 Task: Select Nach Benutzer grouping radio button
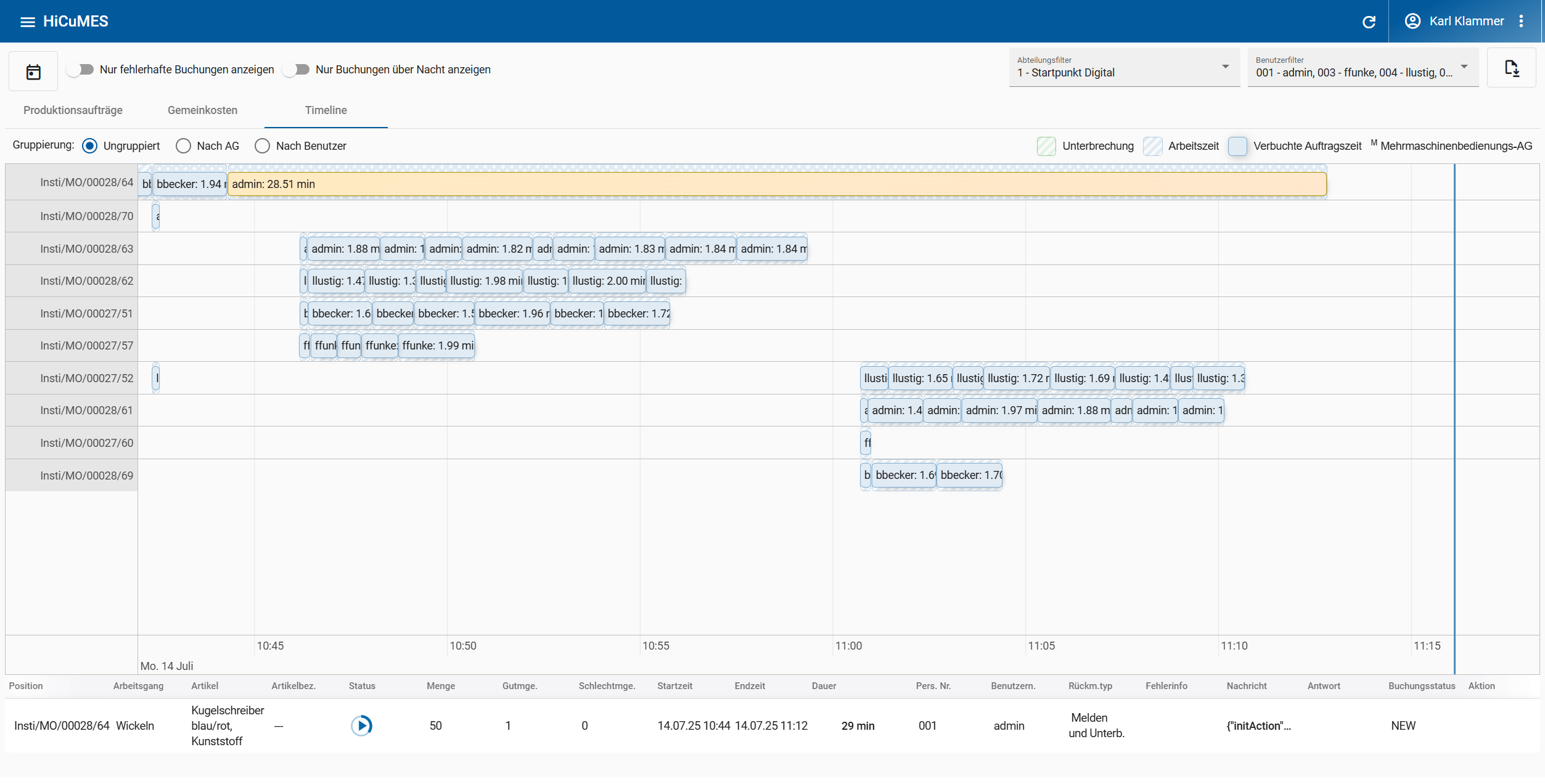[262, 146]
